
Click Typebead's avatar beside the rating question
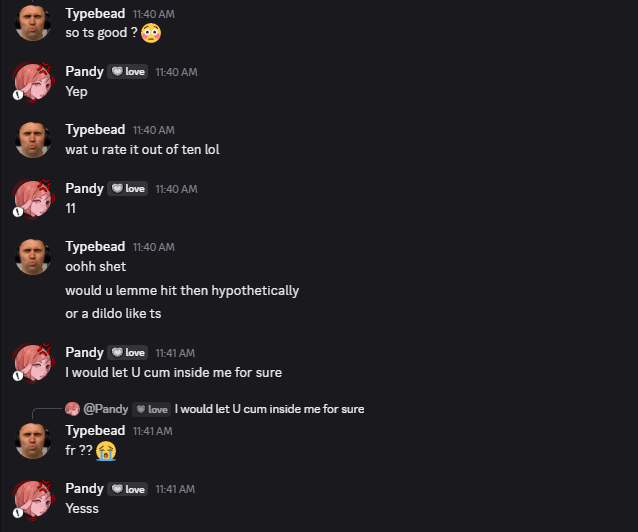[33, 140]
